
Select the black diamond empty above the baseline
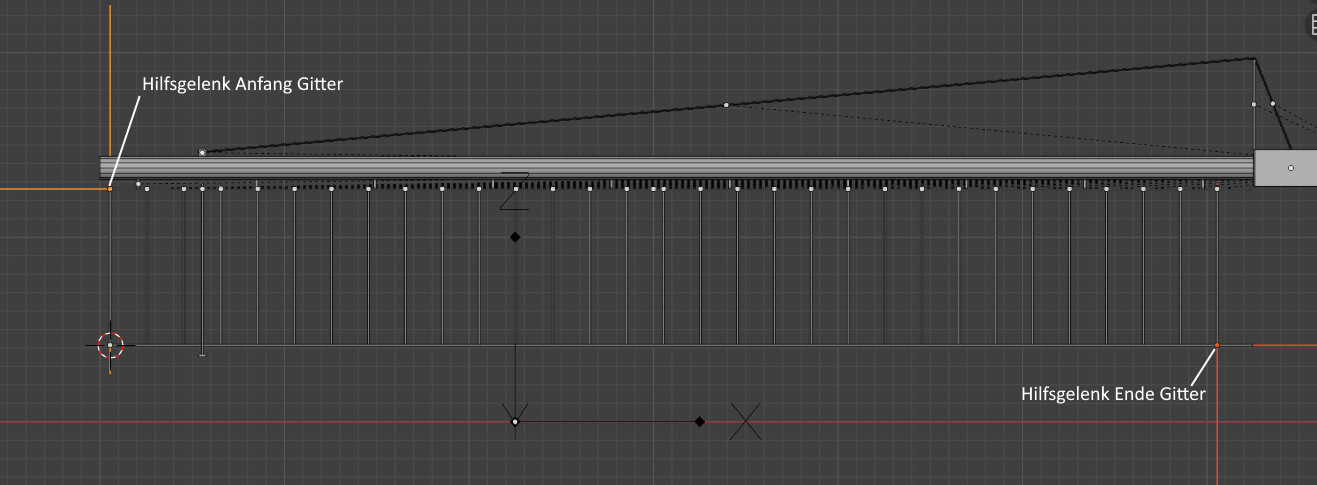(x=515, y=237)
